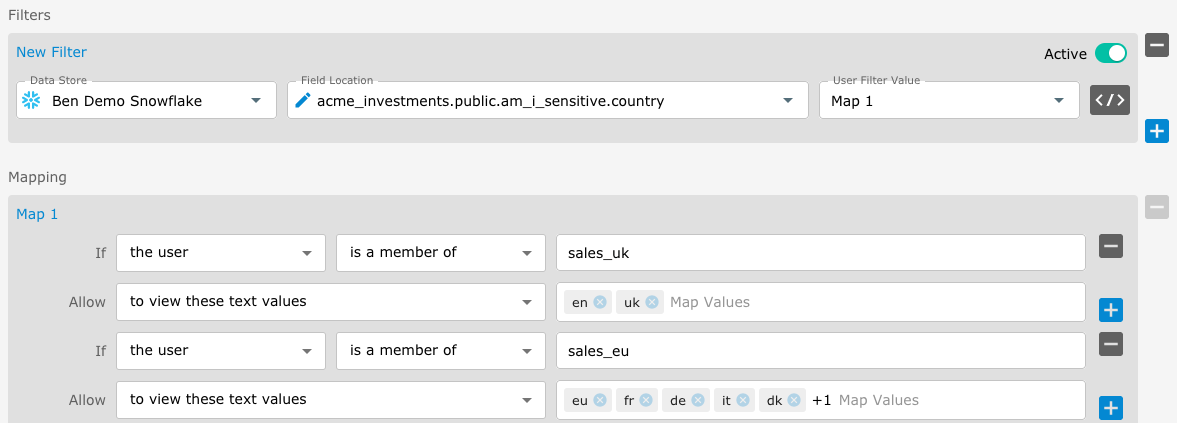
Task: Remove the New Filter with minus icon
Action: (1157, 45)
